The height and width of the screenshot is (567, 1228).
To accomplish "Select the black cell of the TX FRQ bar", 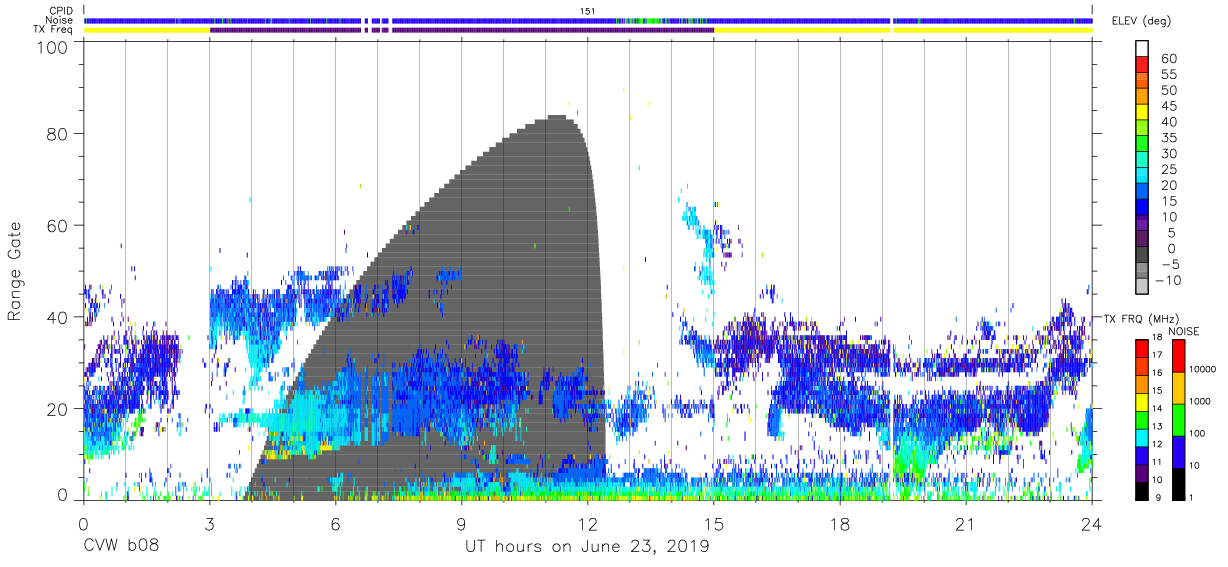I will (x=1141, y=489).
